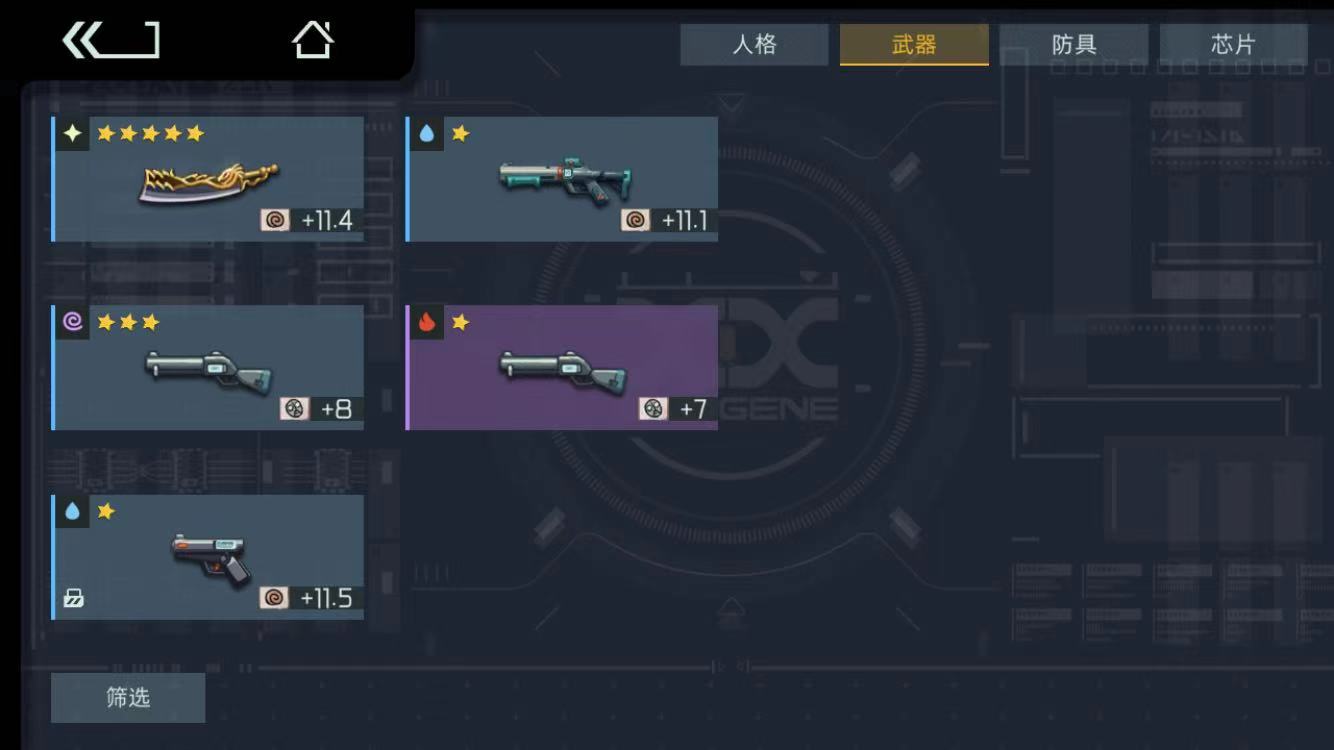The width and height of the screenshot is (1334, 750).
Task: Select the purple-highlighted shotgun with +7
Action: point(562,368)
